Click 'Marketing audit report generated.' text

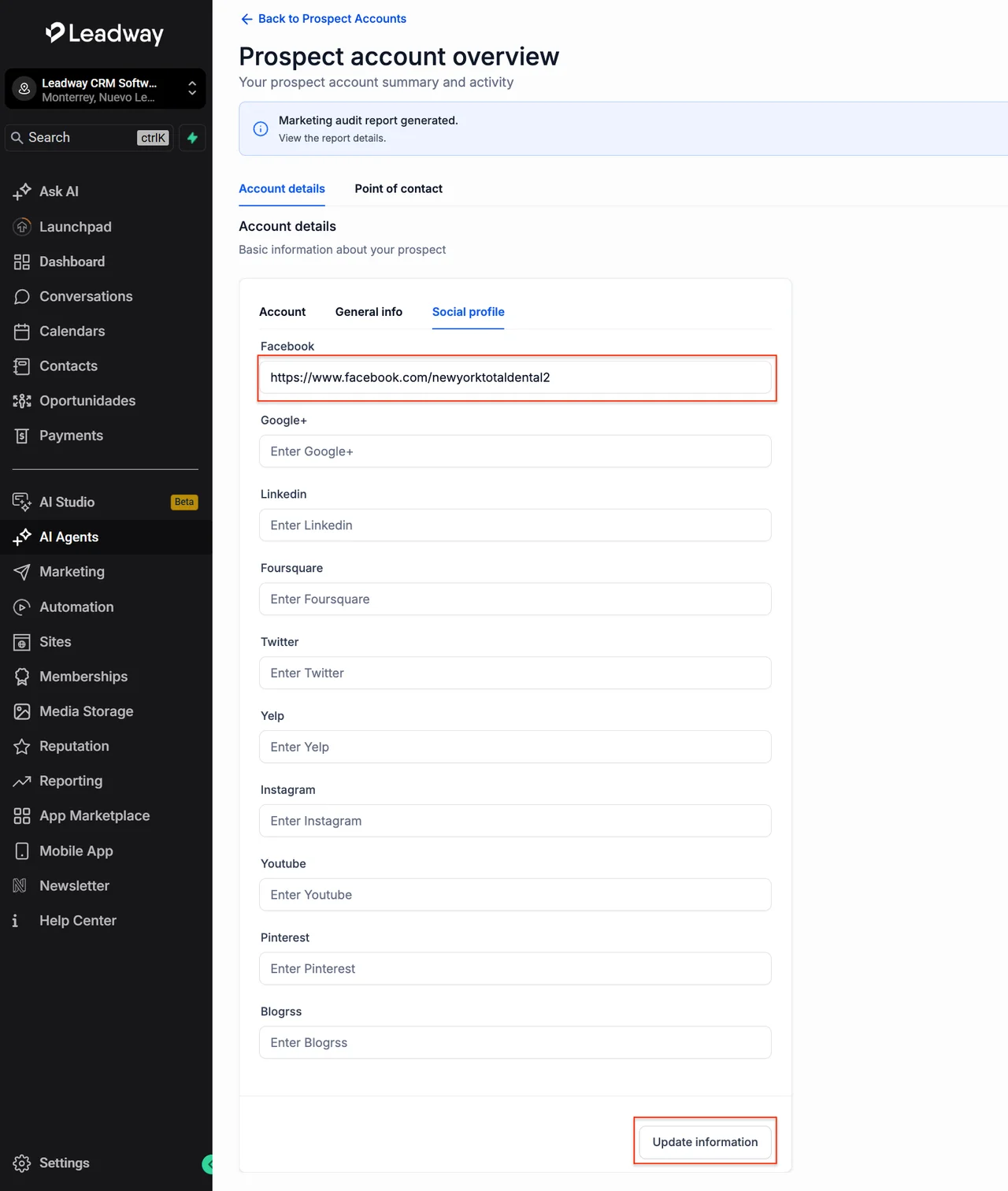pyautogui.click(x=369, y=121)
